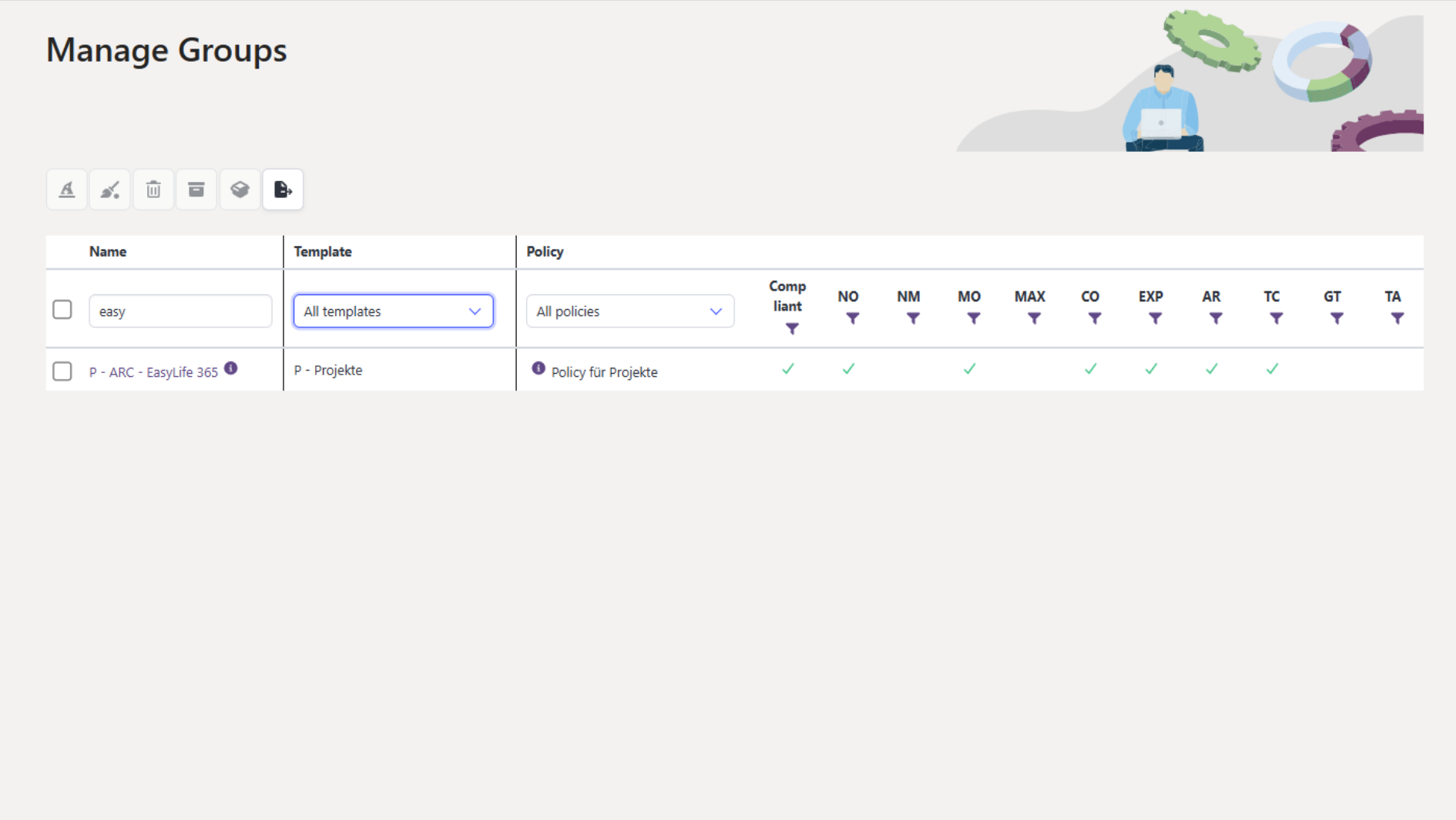1456x820 pixels.
Task: Click the archive box toolbar icon
Action: [196, 190]
